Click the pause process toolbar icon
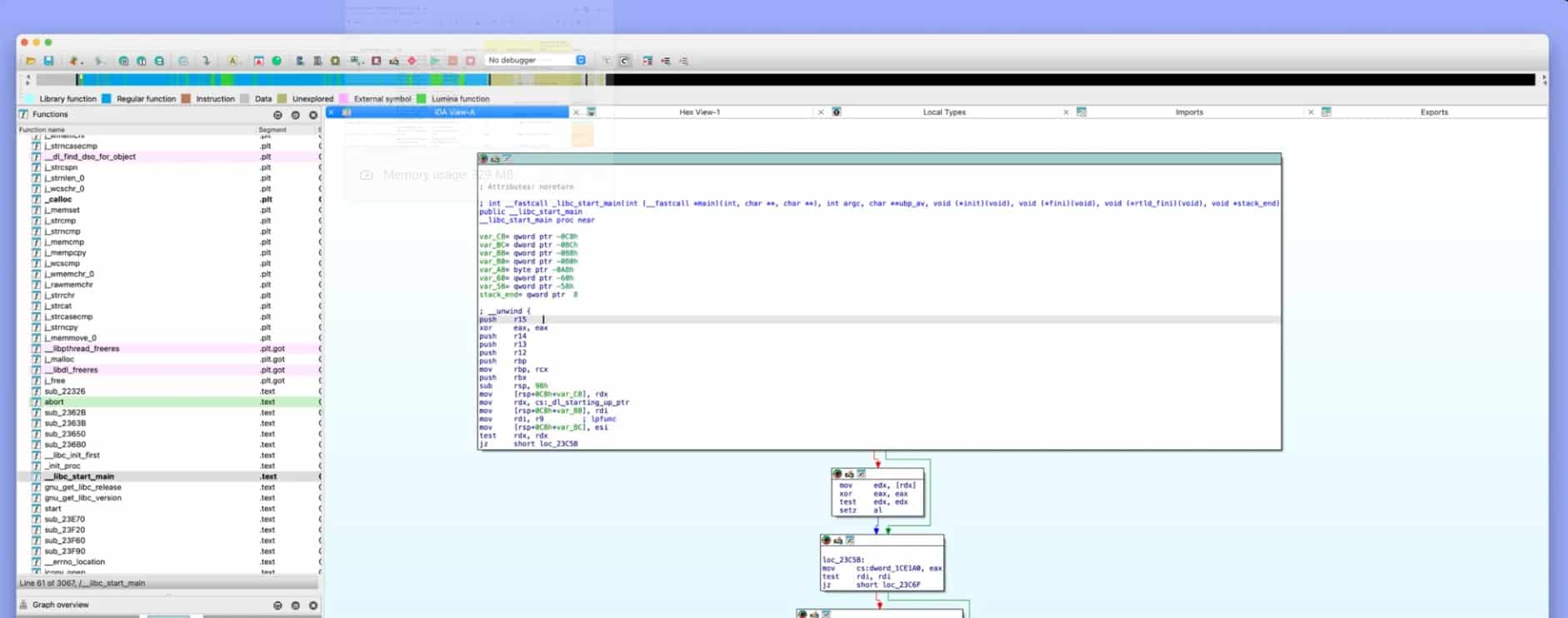 pyautogui.click(x=452, y=61)
